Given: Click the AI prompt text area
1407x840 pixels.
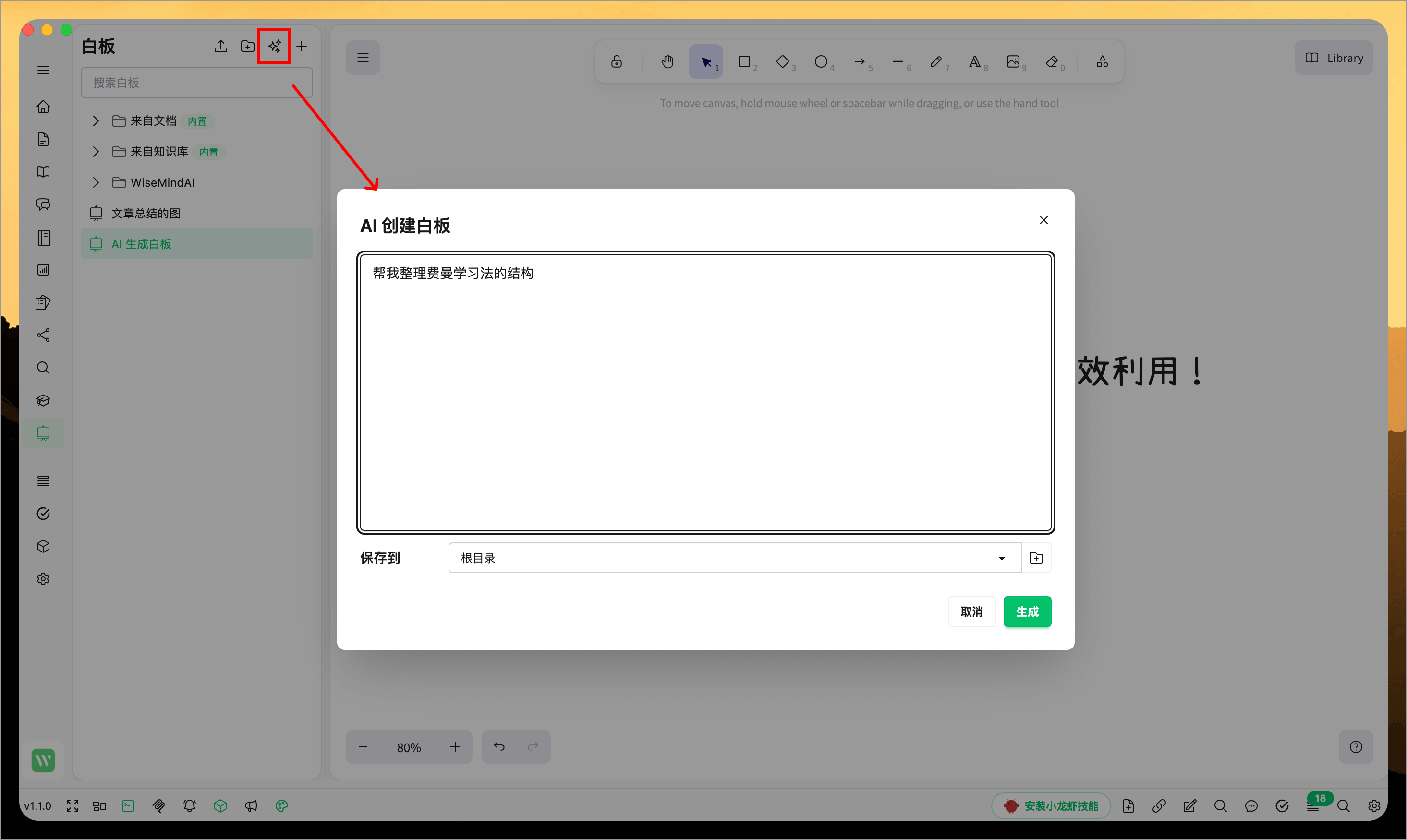Looking at the screenshot, I should [705, 392].
